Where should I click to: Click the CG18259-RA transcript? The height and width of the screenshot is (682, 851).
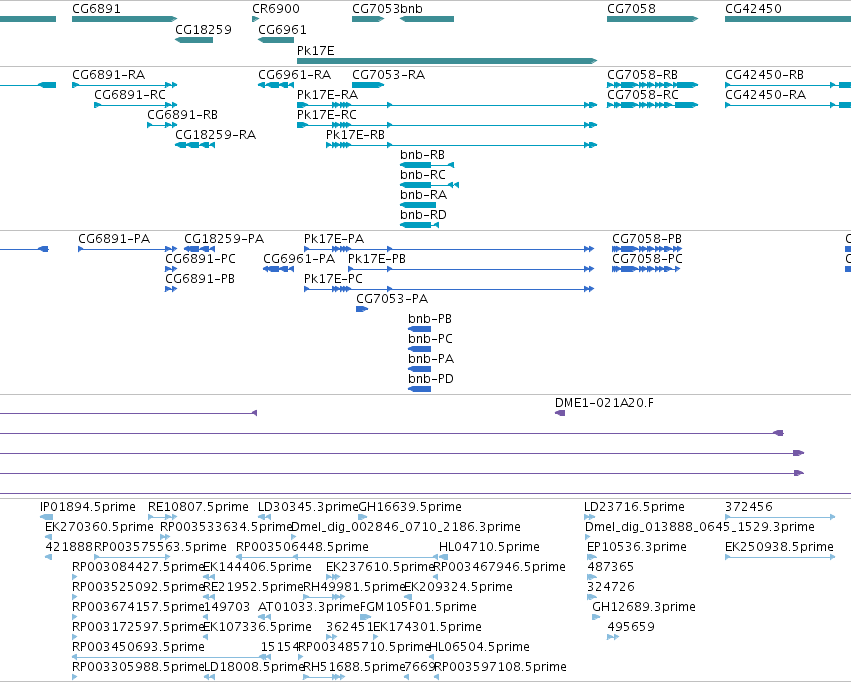(x=195, y=145)
